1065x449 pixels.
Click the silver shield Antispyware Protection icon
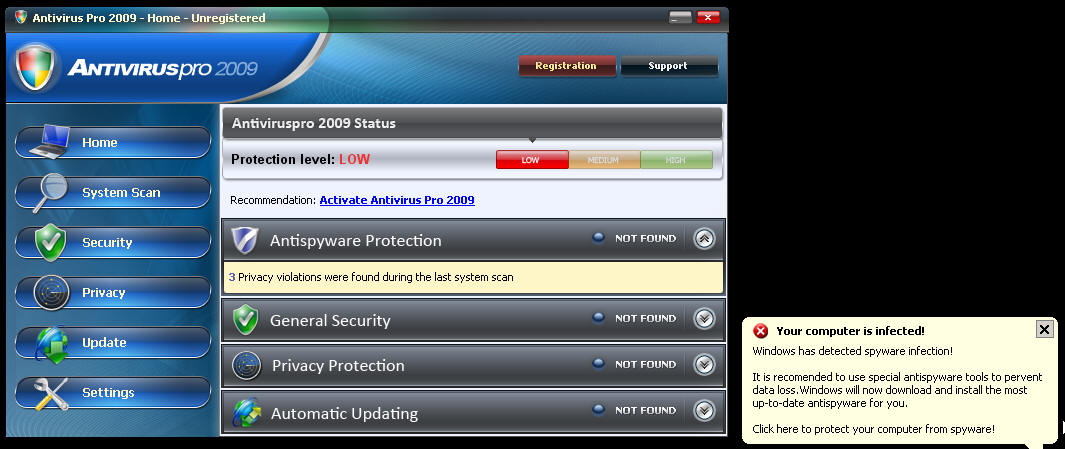coord(245,240)
